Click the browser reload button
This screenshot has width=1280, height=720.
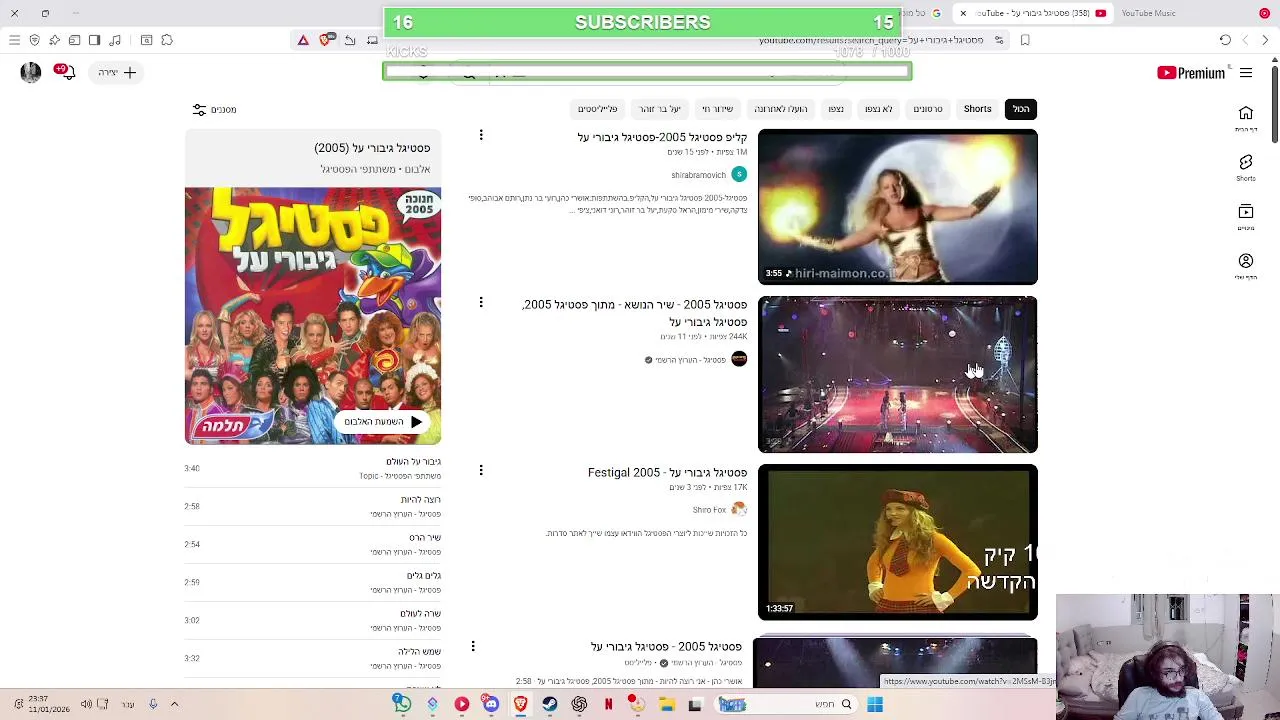pyautogui.click(x=1225, y=40)
